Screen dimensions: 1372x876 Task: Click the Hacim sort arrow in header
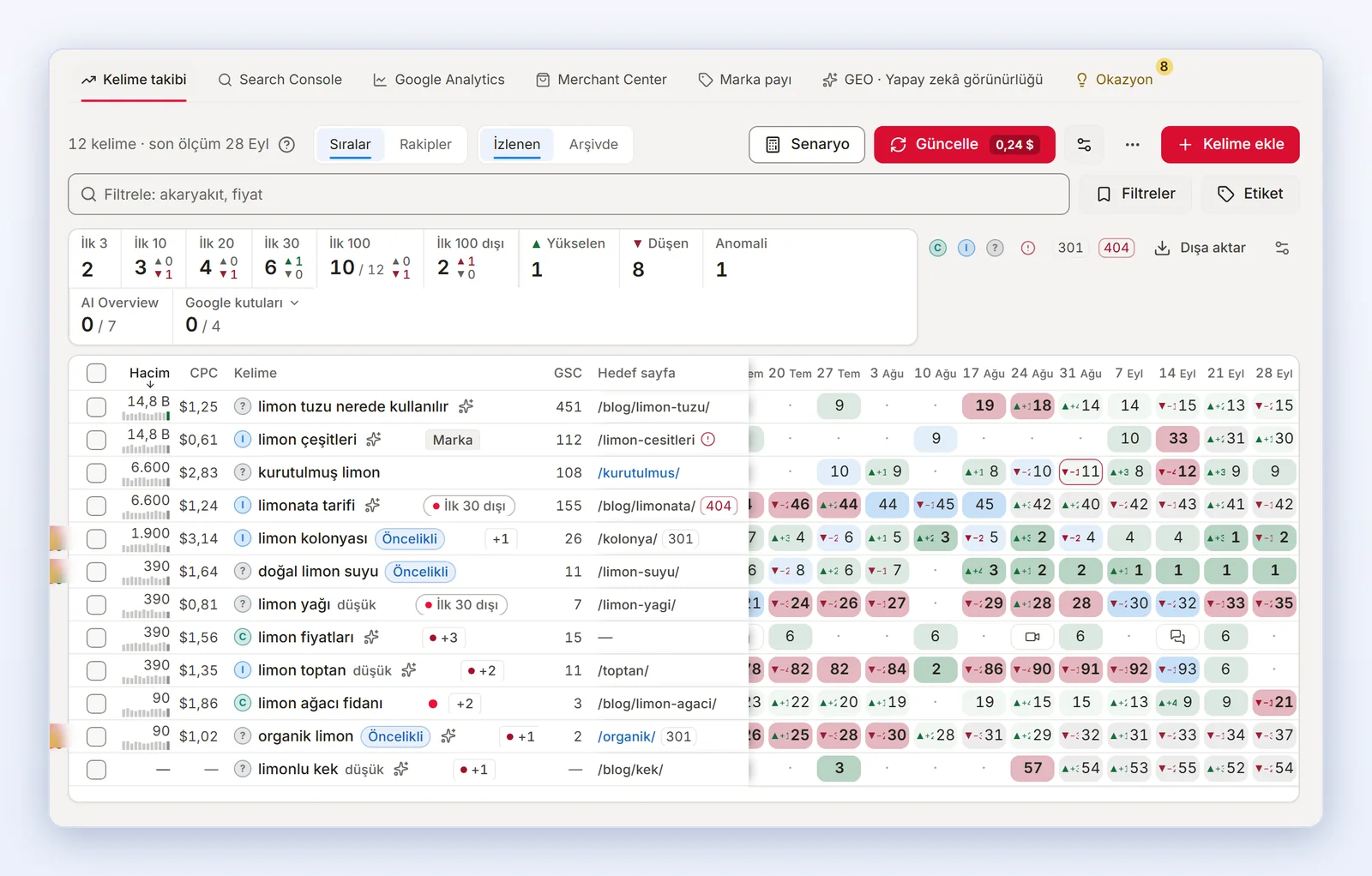point(150,385)
